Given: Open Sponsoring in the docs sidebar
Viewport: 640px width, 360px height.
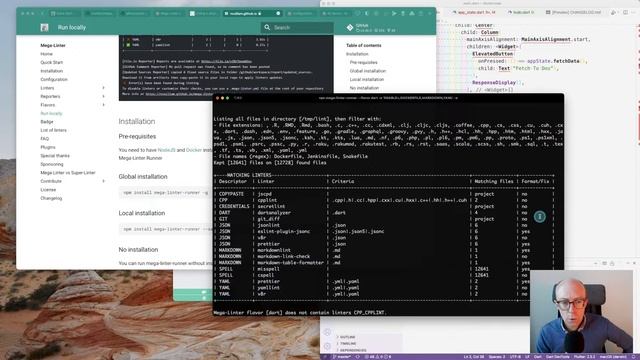Looking at the screenshot, I should 52,164.
